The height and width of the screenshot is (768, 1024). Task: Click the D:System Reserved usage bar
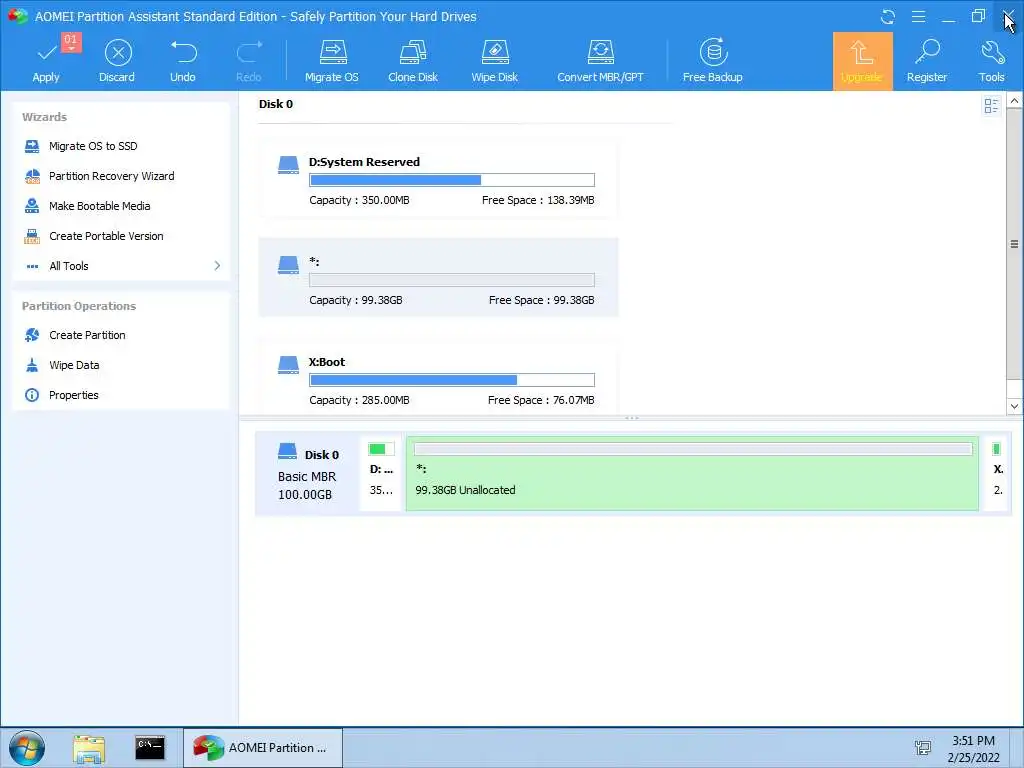(452, 180)
